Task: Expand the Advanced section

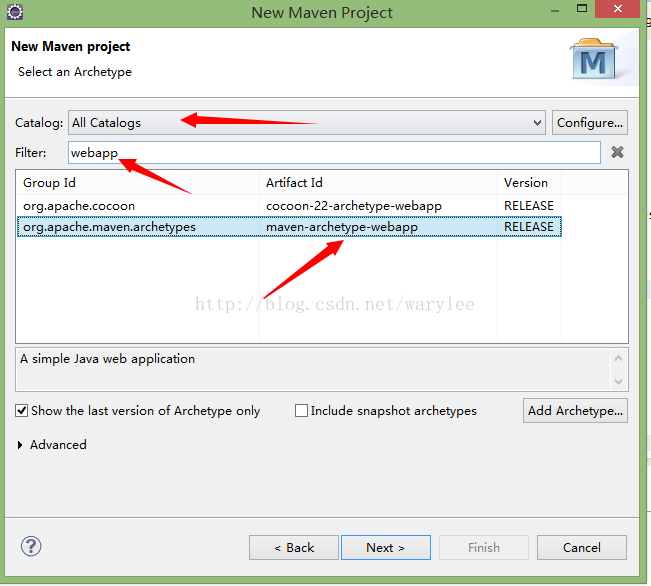Action: point(20,445)
